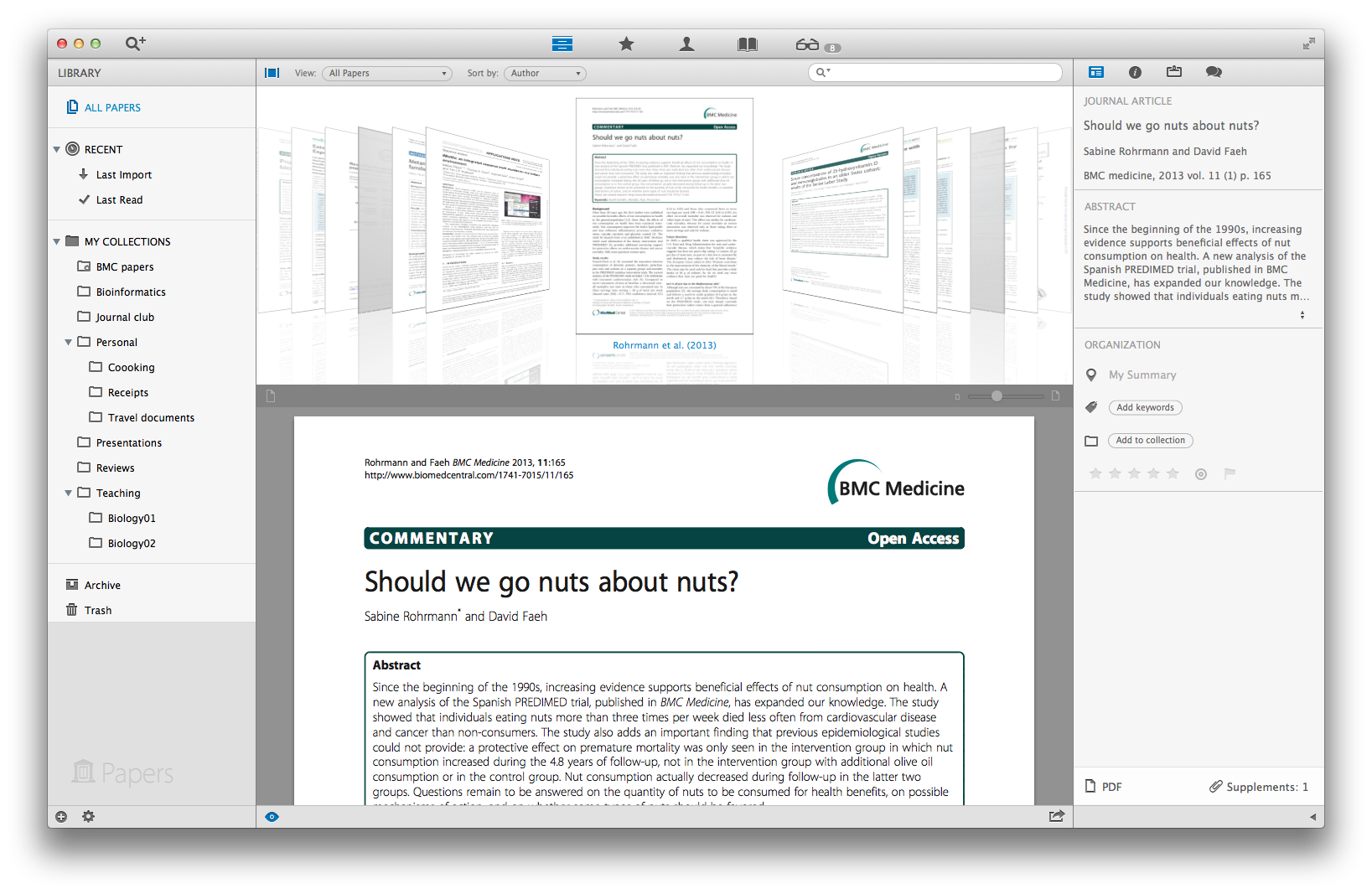
Task: Toggle the cover flow view icon
Action: 272,73
